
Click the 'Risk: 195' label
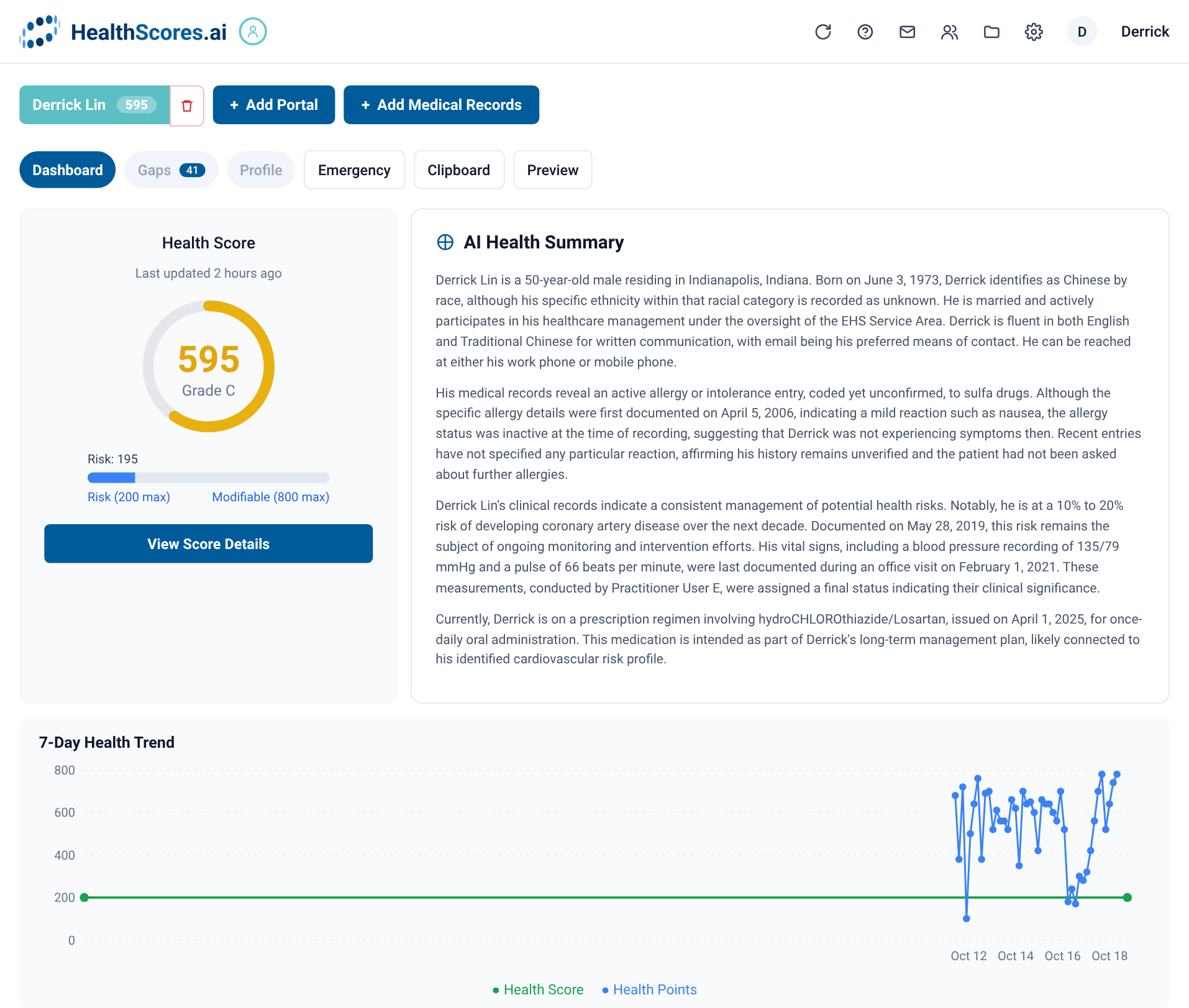(112, 459)
